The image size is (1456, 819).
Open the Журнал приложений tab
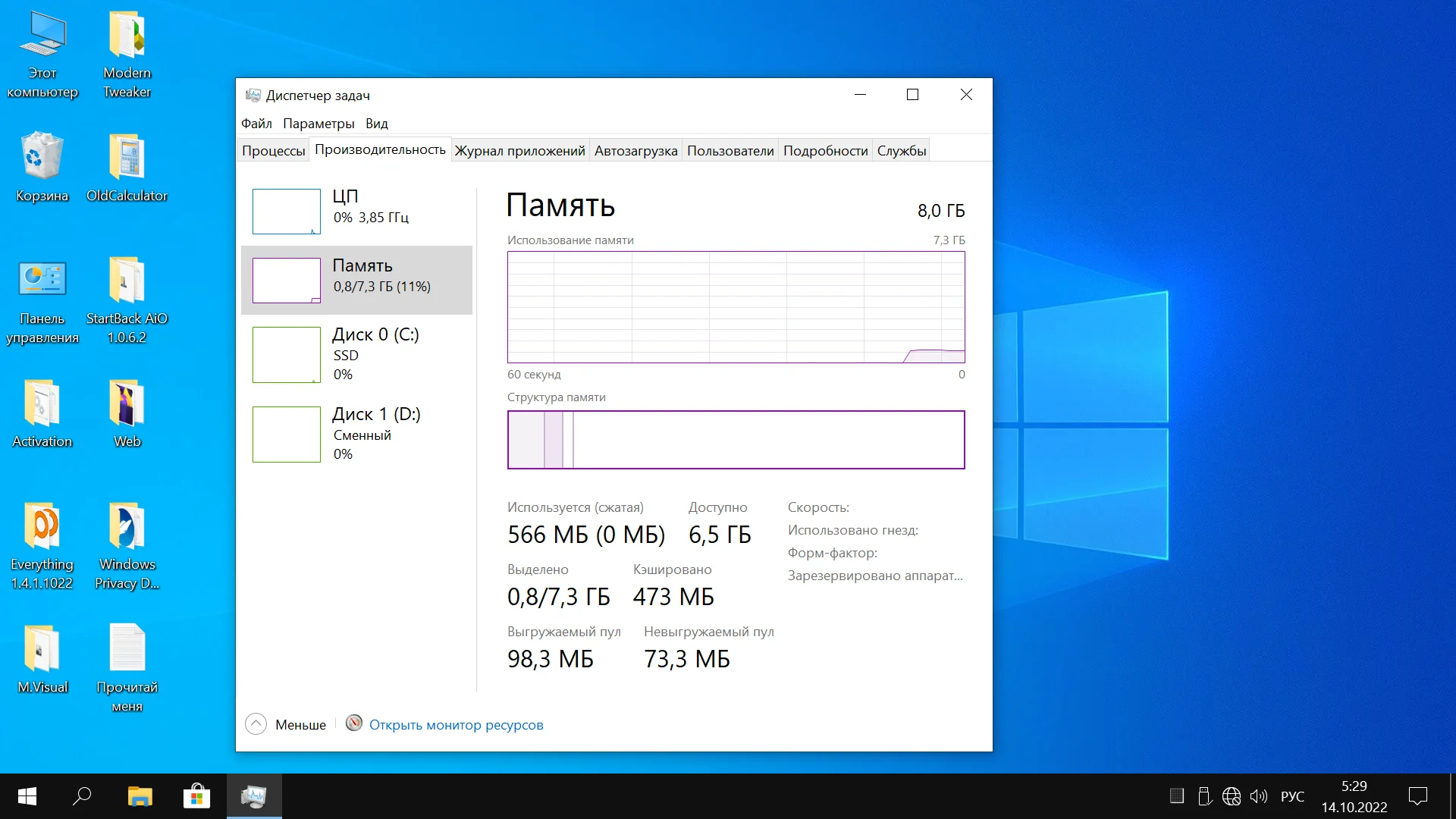[519, 150]
